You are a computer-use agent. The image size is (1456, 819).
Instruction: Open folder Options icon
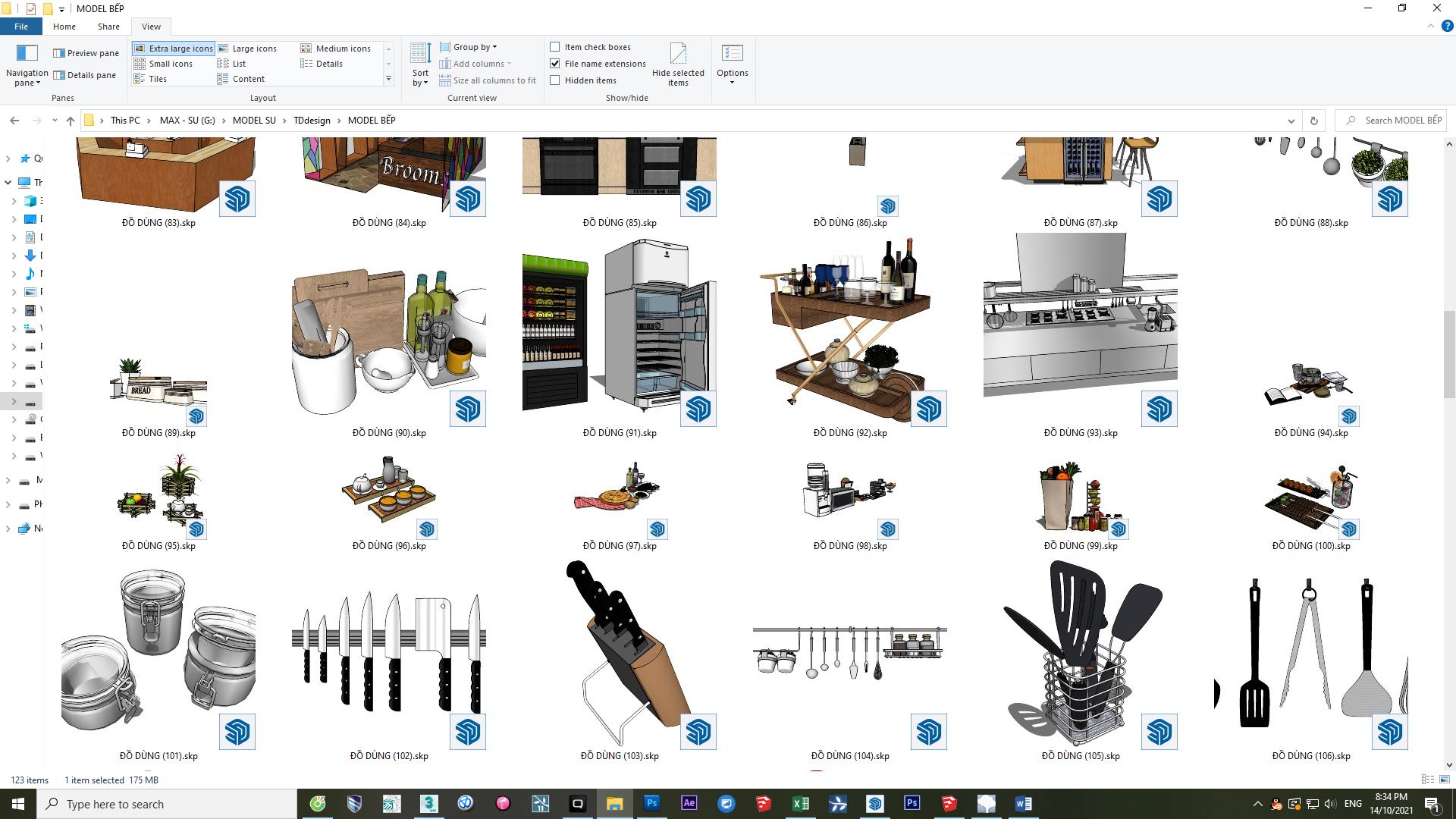pos(732,55)
